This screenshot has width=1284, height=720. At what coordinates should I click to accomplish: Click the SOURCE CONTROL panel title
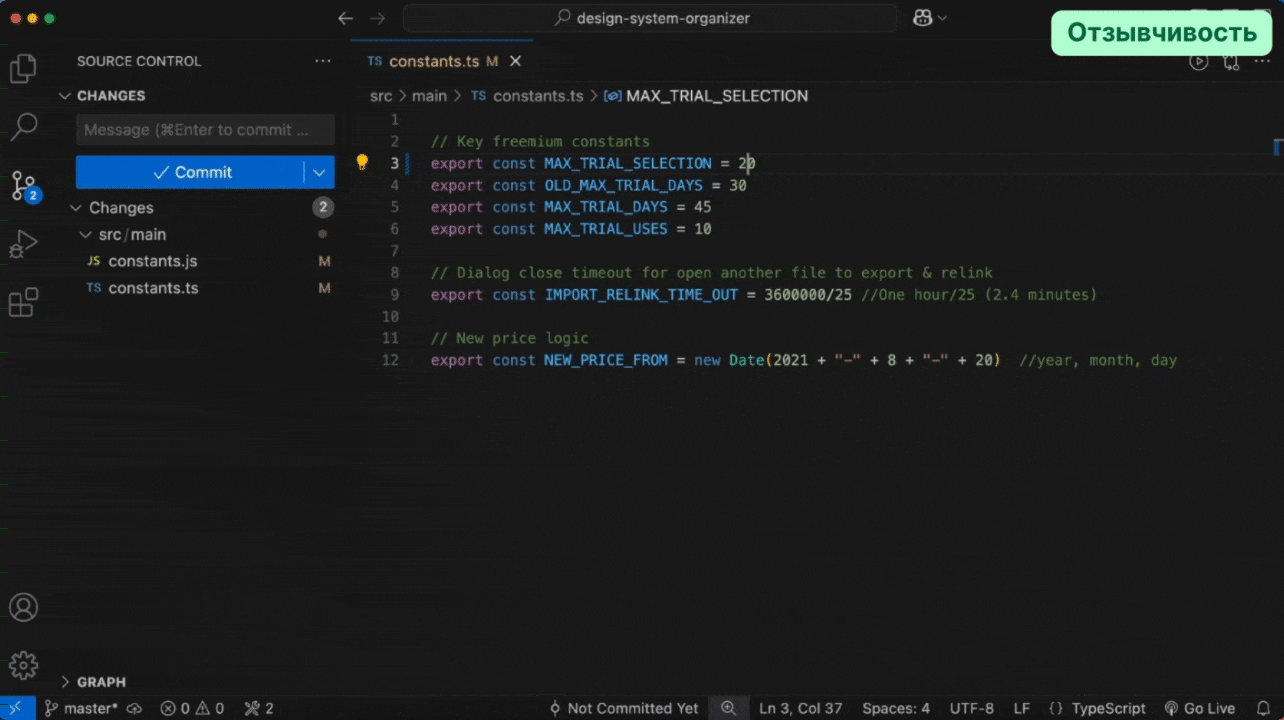point(139,61)
